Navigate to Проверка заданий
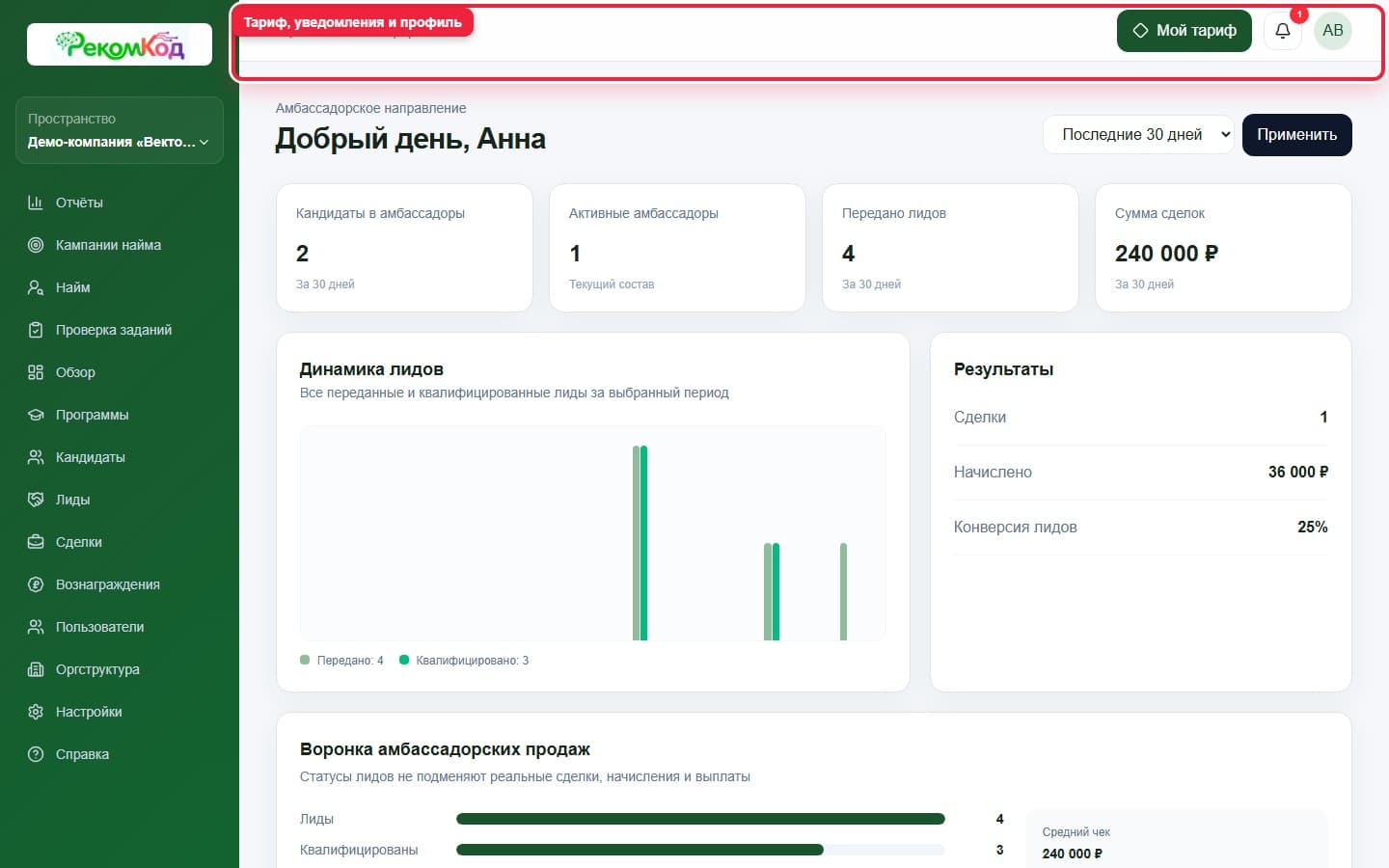Image resolution: width=1389 pixels, height=868 pixels. pos(120,330)
